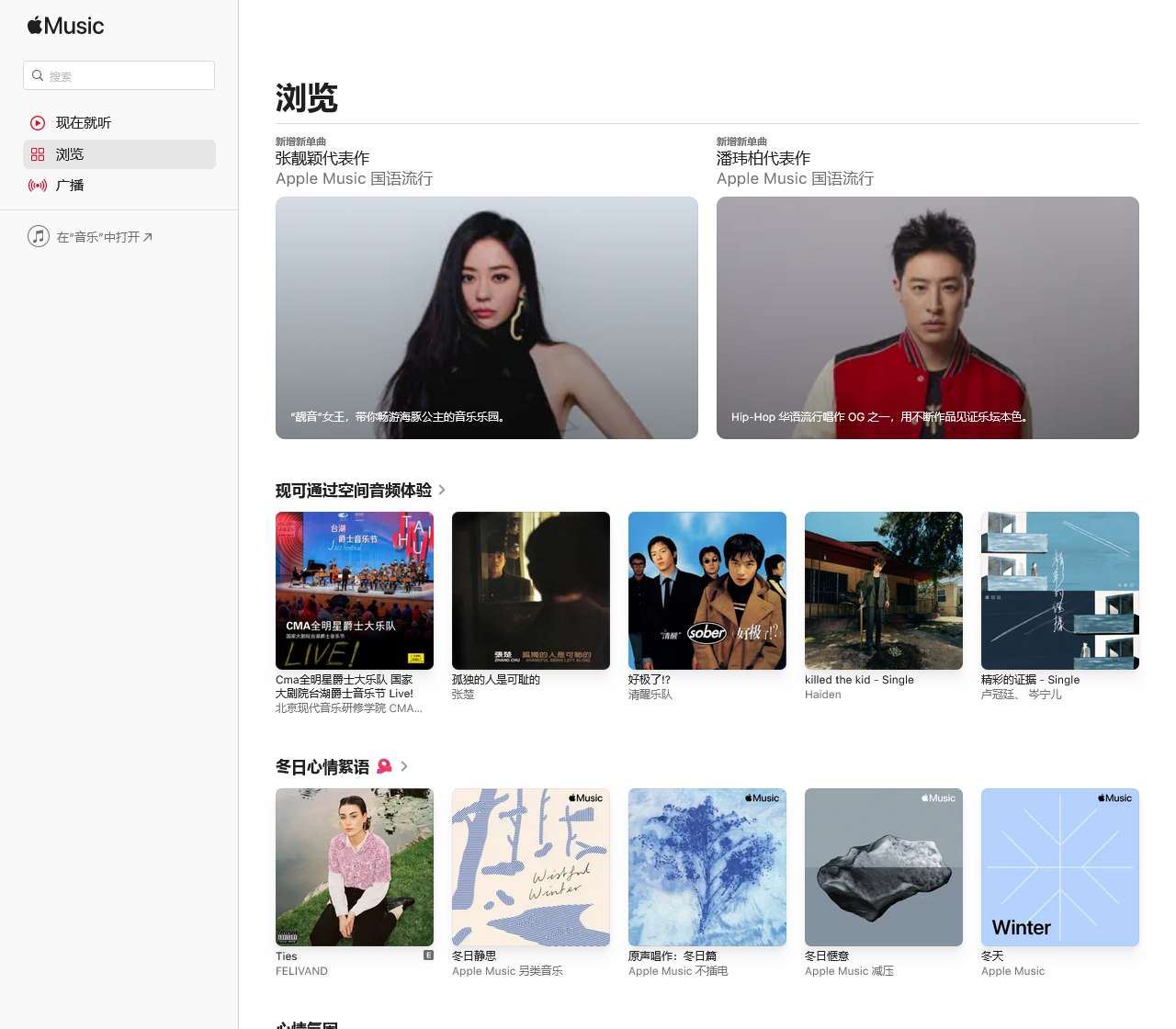Viewport: 1176px width, 1029px height.
Task: Open 孤独的人是可耻的 album cover
Action: tap(531, 591)
